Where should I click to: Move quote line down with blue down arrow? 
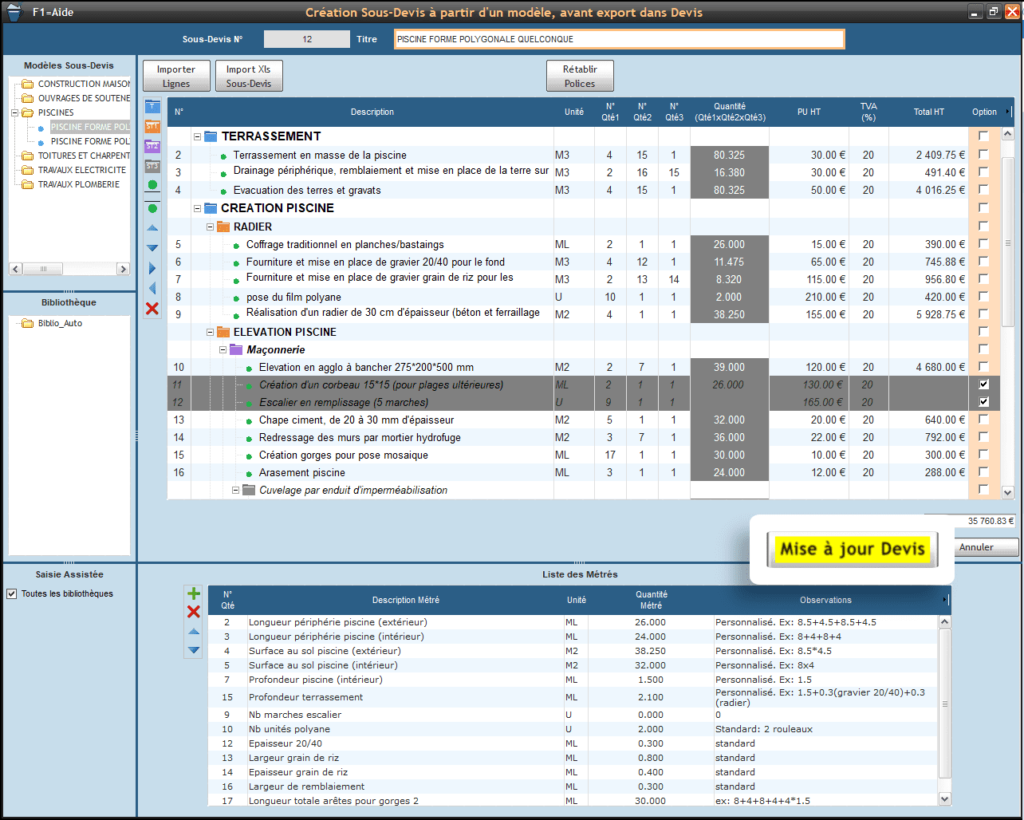tap(152, 248)
